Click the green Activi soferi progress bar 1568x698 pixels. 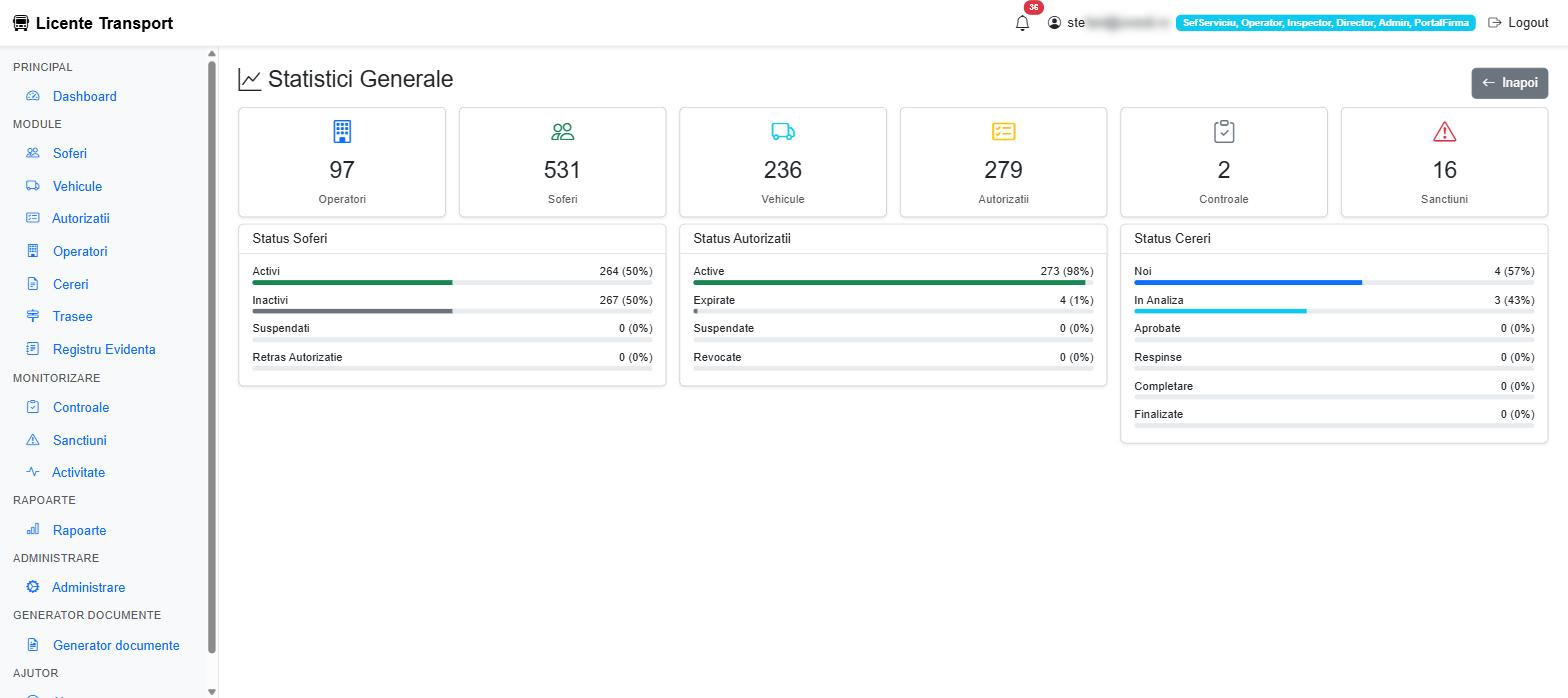tap(352, 283)
